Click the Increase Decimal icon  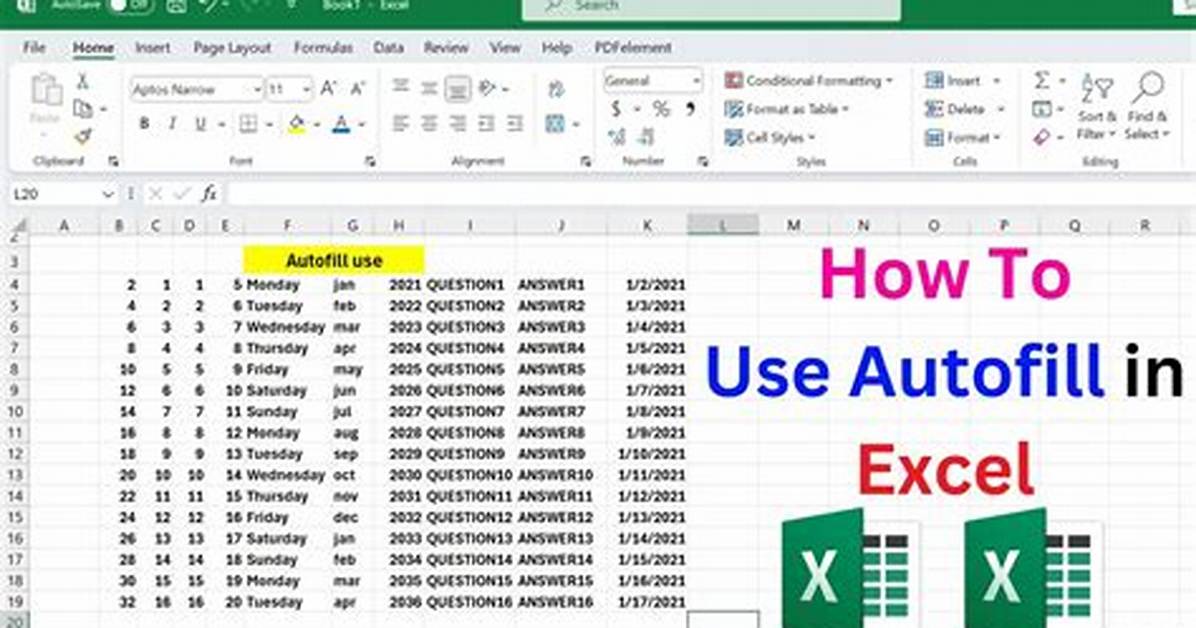coord(616,137)
